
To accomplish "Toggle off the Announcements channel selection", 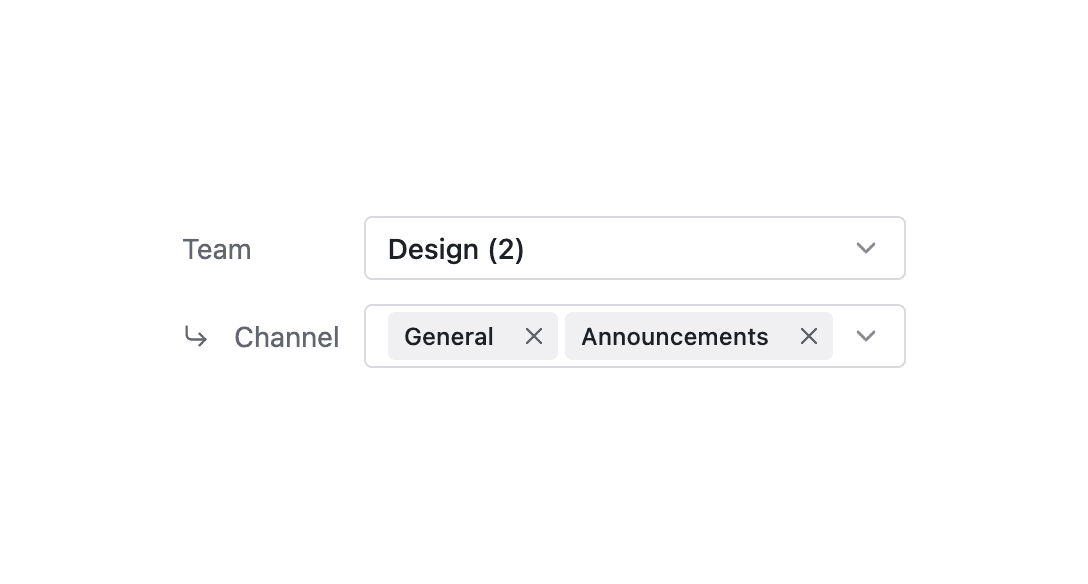I will click(809, 336).
